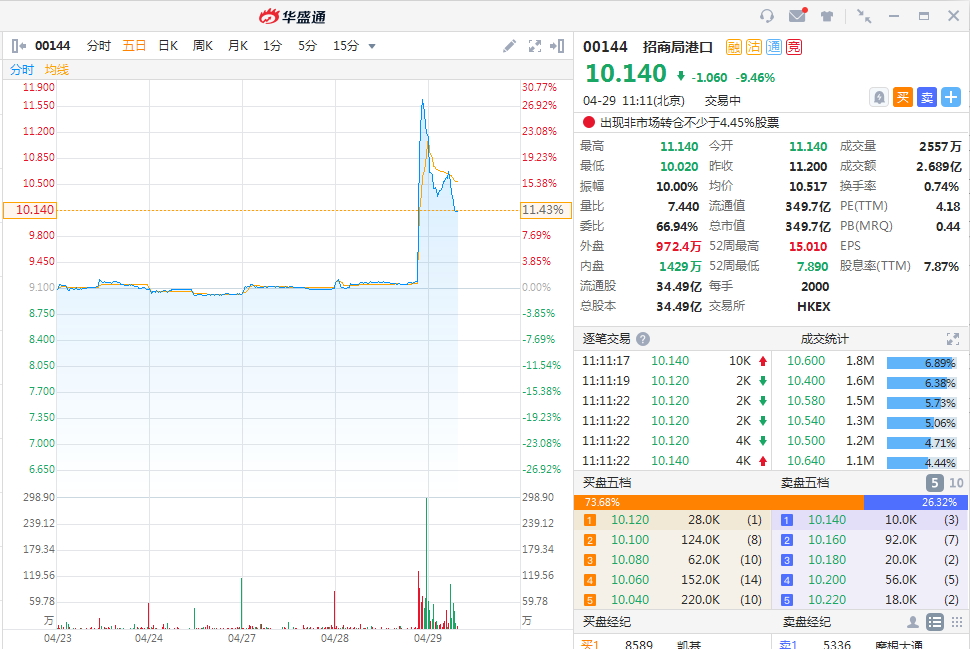970x649 pixels.
Task: Click the orange 买 buy button
Action: coord(903,97)
